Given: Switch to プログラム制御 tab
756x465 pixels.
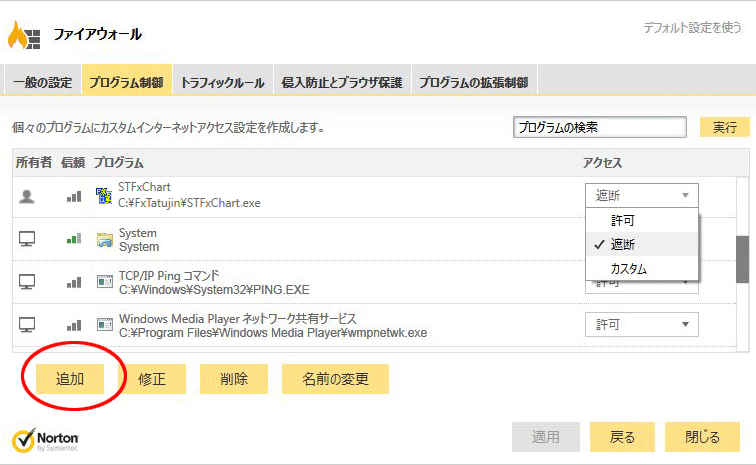Looking at the screenshot, I should pos(127,82).
